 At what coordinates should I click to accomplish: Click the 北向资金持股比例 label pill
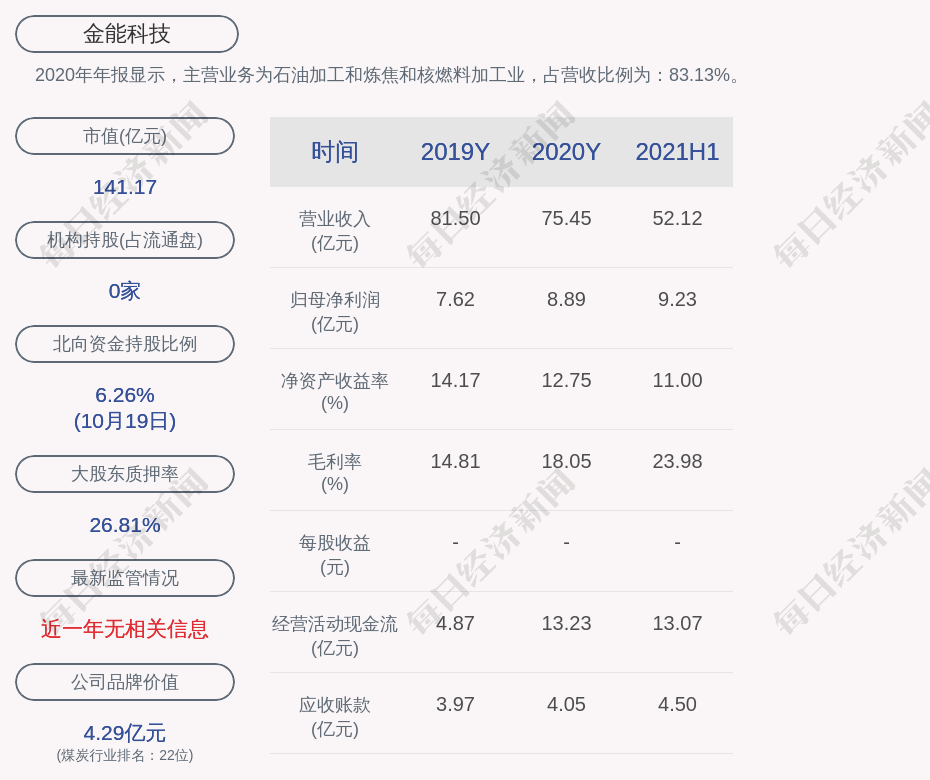pos(125,343)
